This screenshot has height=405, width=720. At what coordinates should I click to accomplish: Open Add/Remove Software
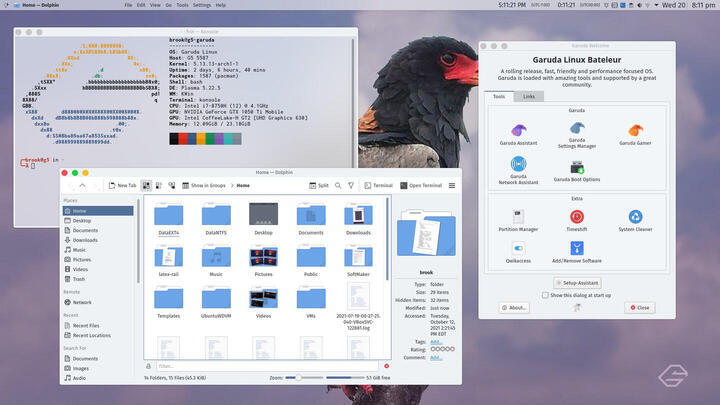click(x=577, y=252)
